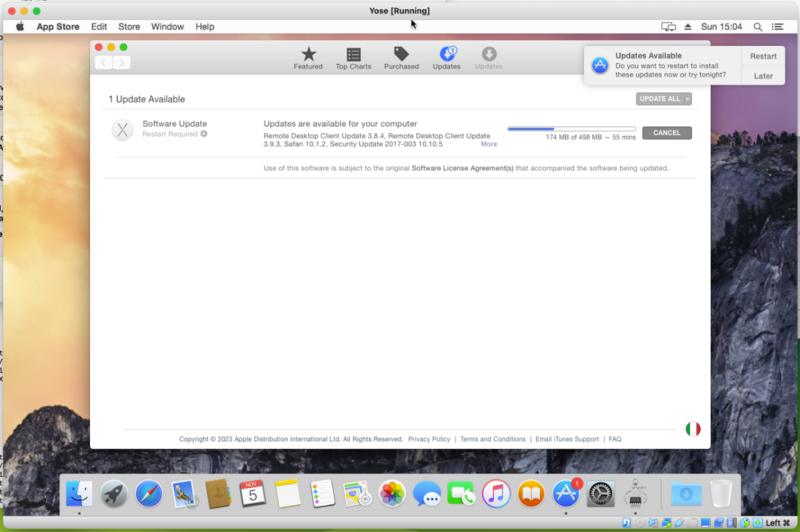Open Contacts book in the Dock
This screenshot has width=800, height=532.
tap(218, 494)
